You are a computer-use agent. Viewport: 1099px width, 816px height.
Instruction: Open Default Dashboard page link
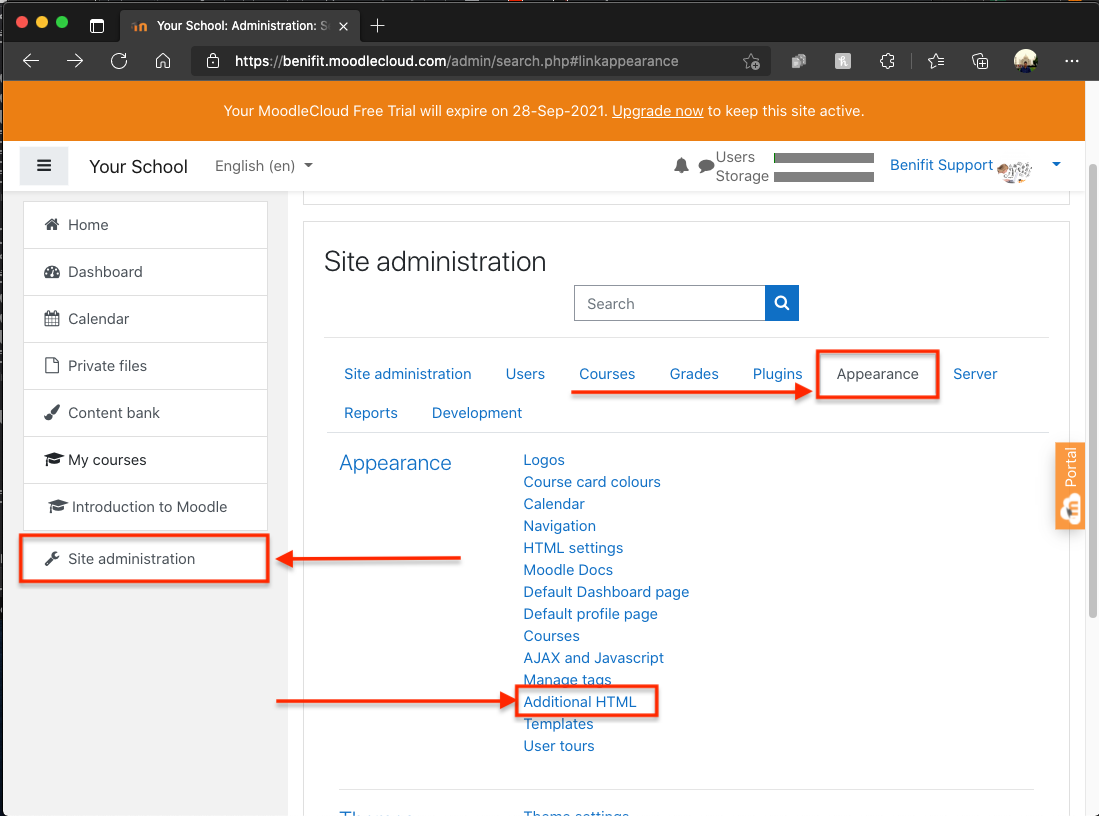click(x=606, y=592)
